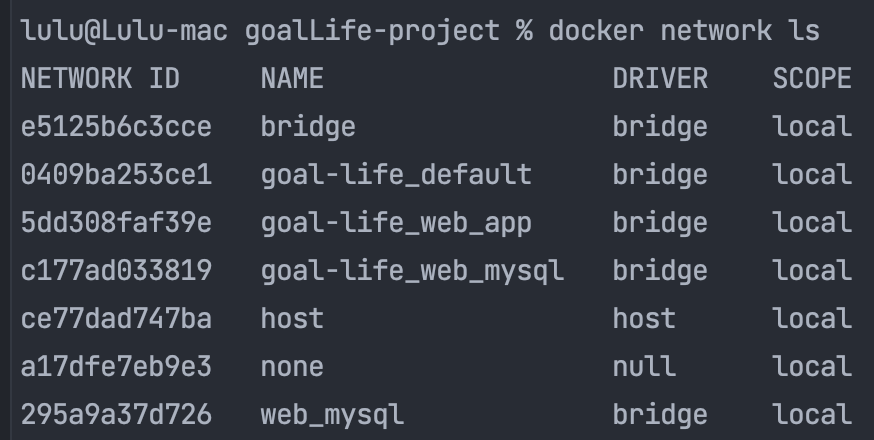Click network ID 0409ba253ce1
Image resolution: width=874 pixels, height=440 pixels.
(116, 174)
